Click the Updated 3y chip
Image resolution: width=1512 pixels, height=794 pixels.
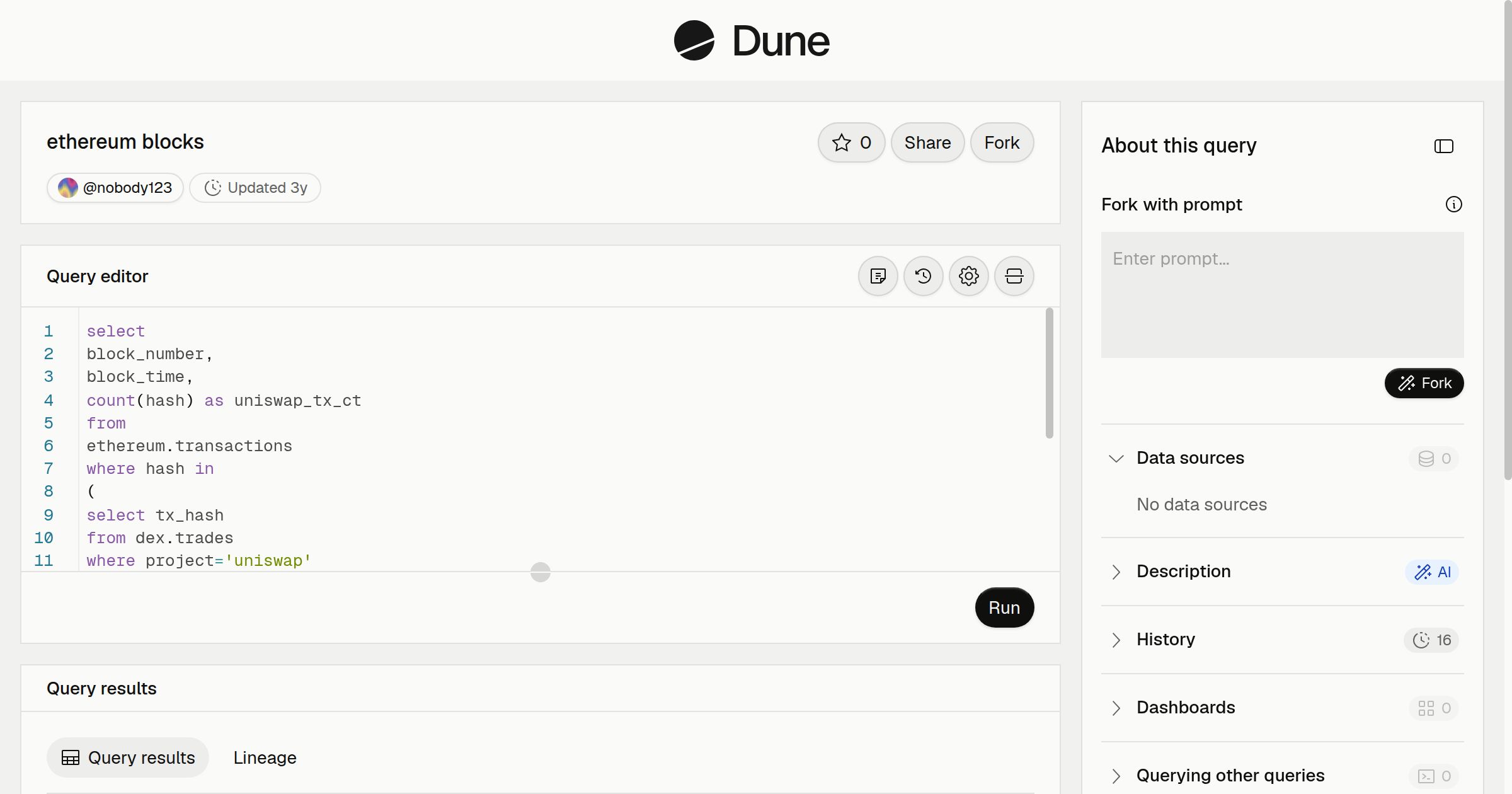[x=255, y=188]
